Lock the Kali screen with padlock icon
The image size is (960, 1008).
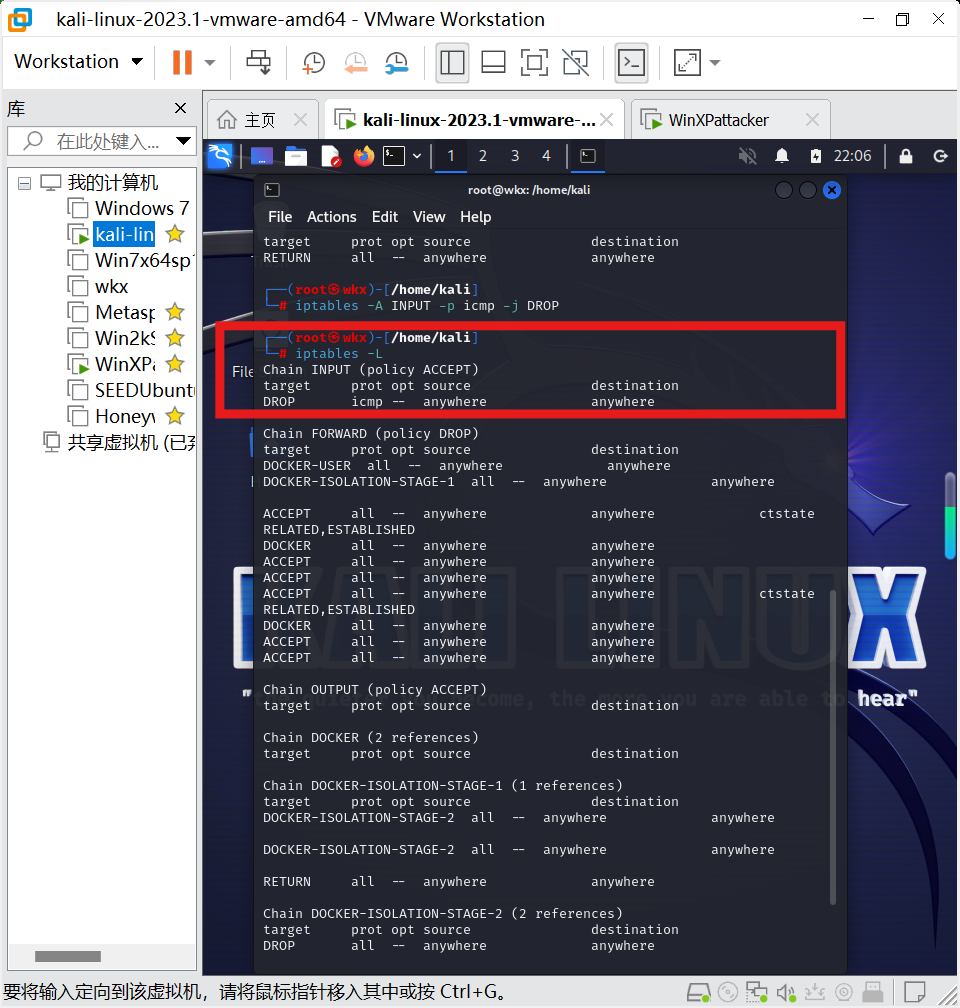tap(906, 156)
